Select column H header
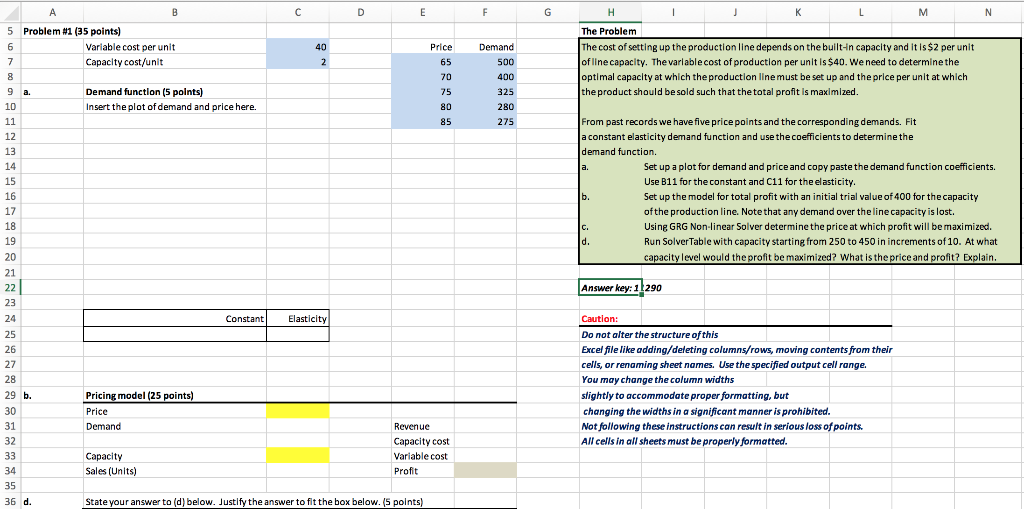 coord(610,10)
